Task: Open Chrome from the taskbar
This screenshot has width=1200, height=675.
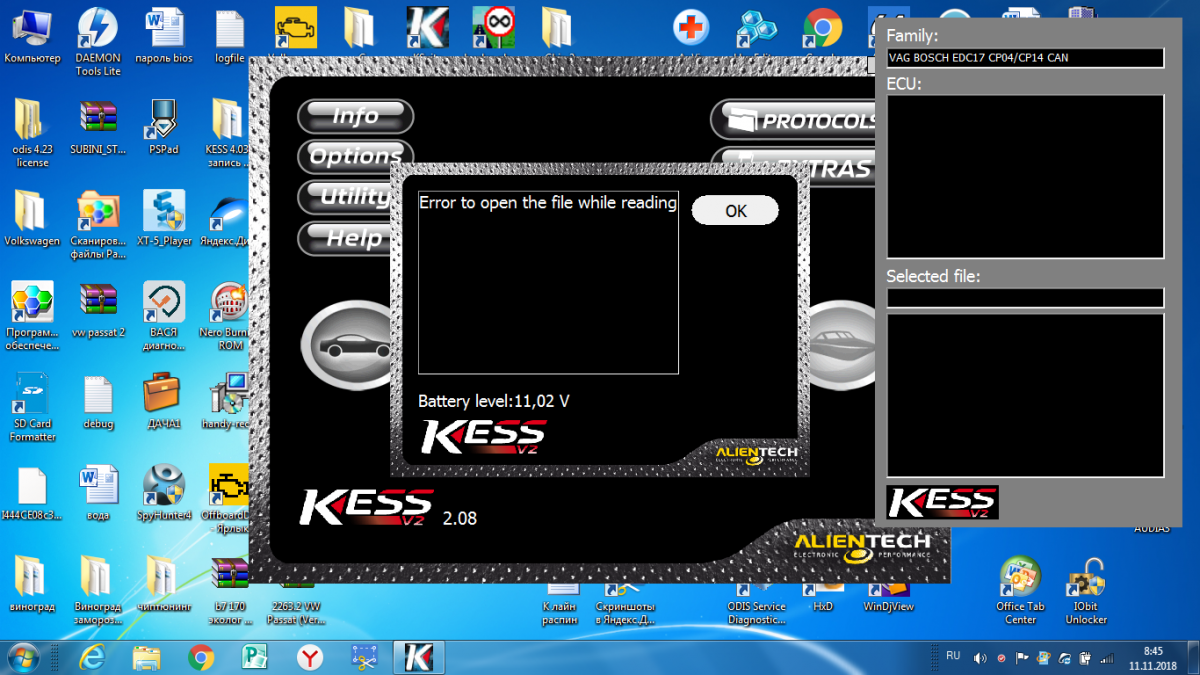Action: tap(201, 657)
